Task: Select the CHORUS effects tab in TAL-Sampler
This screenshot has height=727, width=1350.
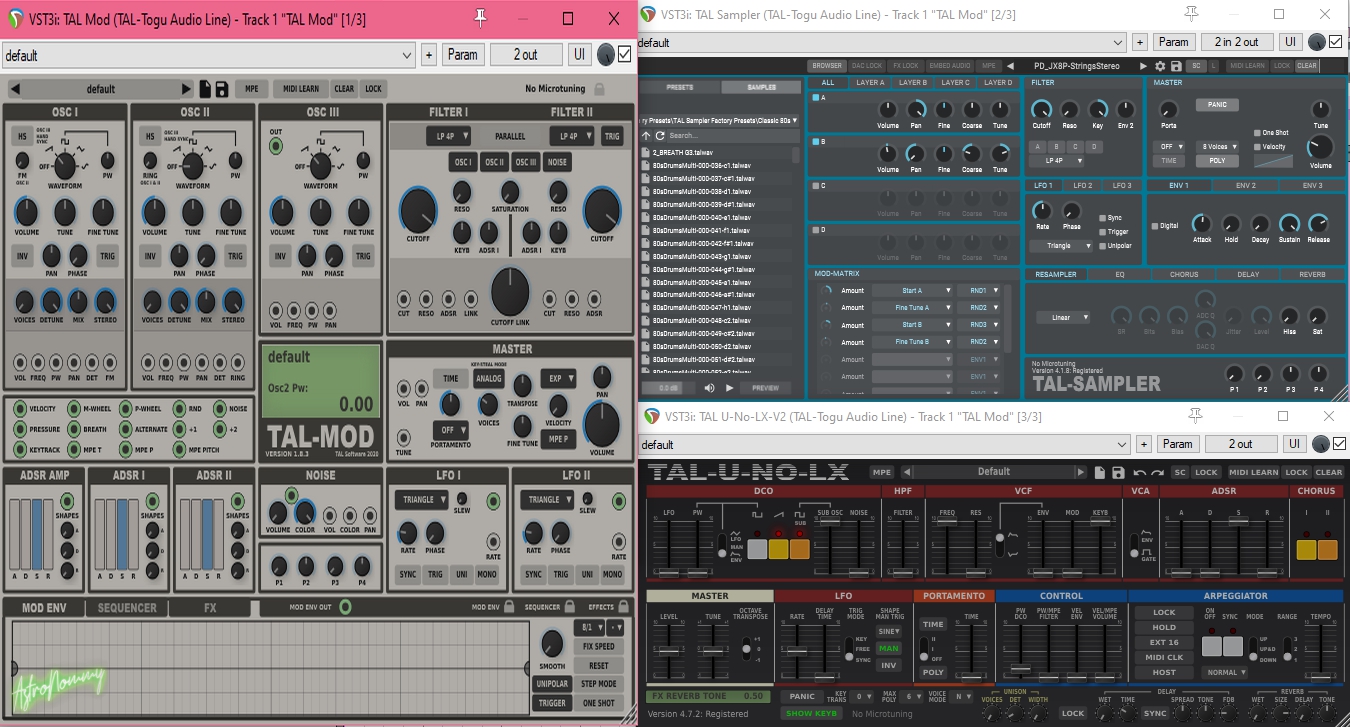Action: [1183, 274]
